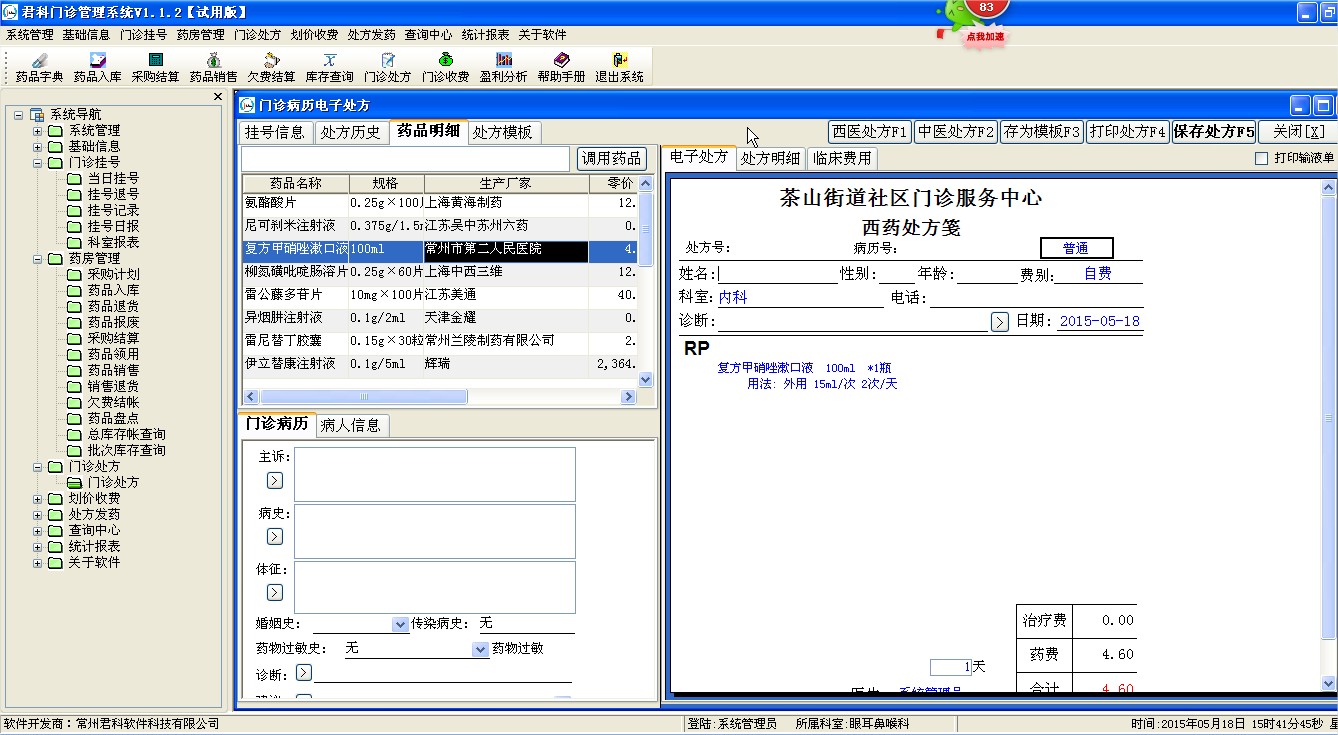Click the drug search input field

click(x=405, y=159)
